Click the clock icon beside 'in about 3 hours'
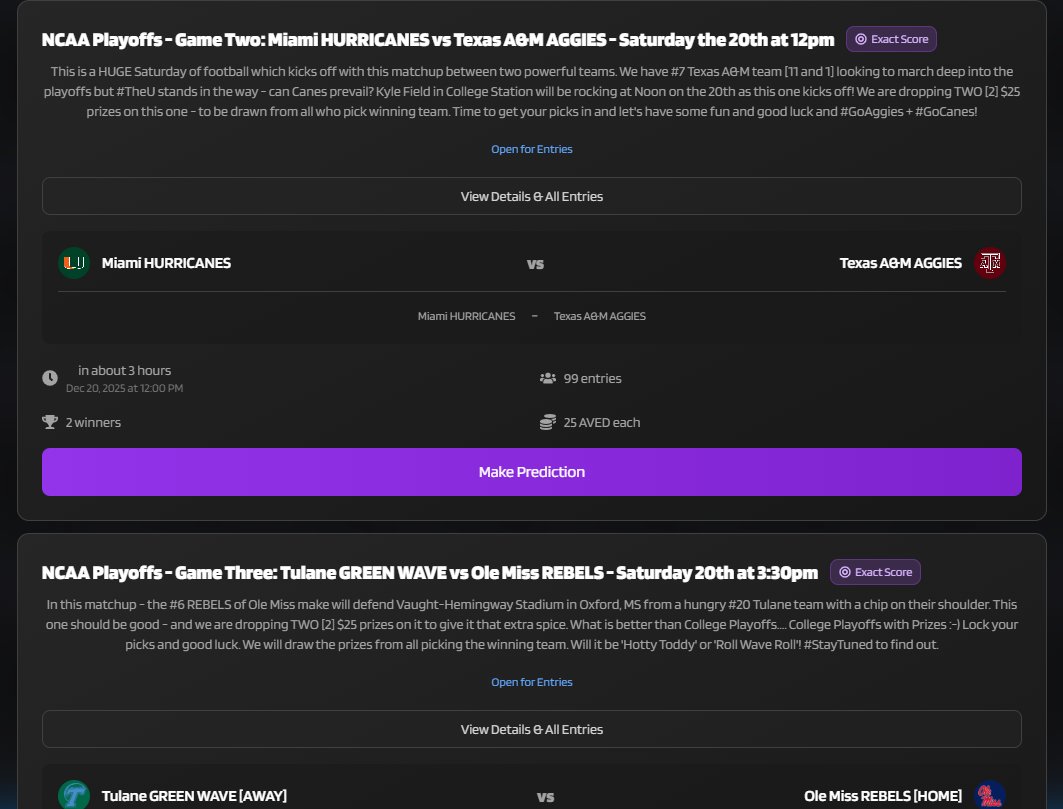This screenshot has width=1063, height=809. click(x=49, y=378)
